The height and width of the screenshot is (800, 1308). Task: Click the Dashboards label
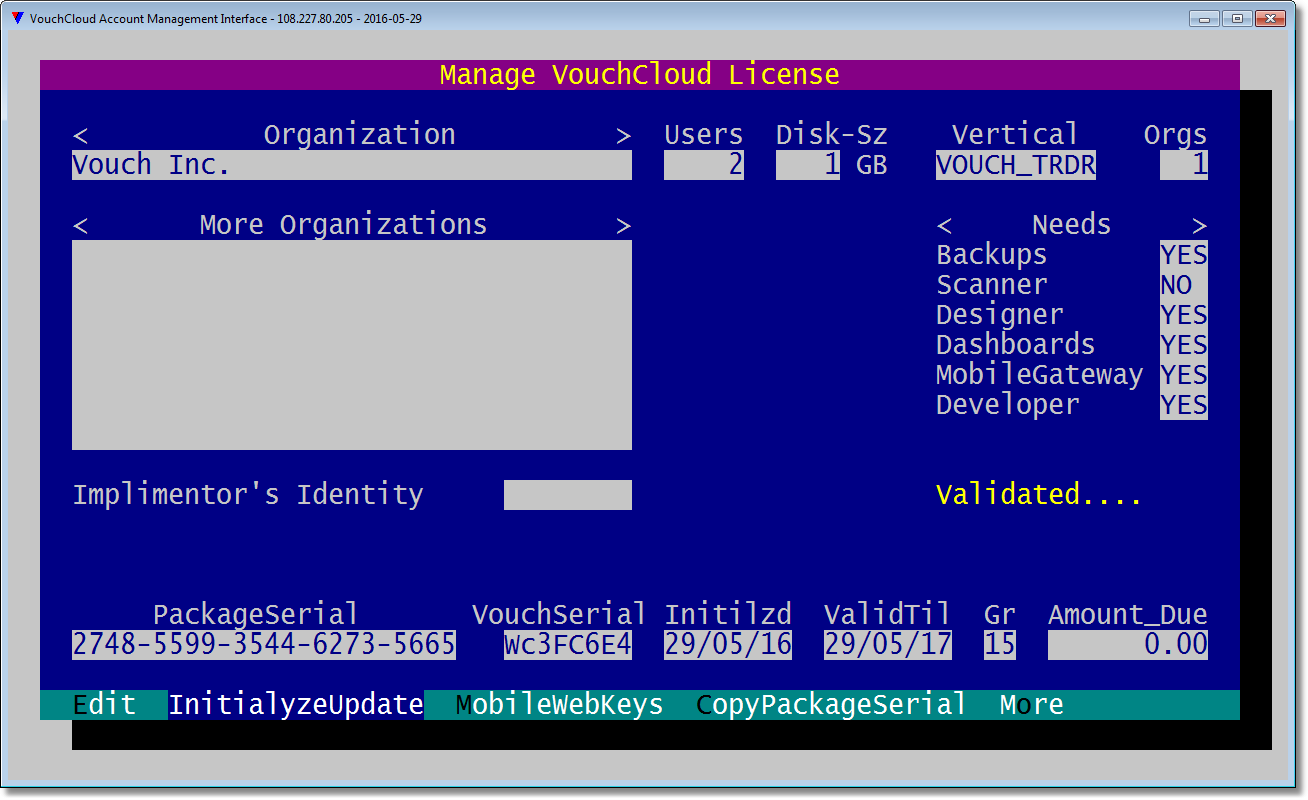click(1016, 345)
